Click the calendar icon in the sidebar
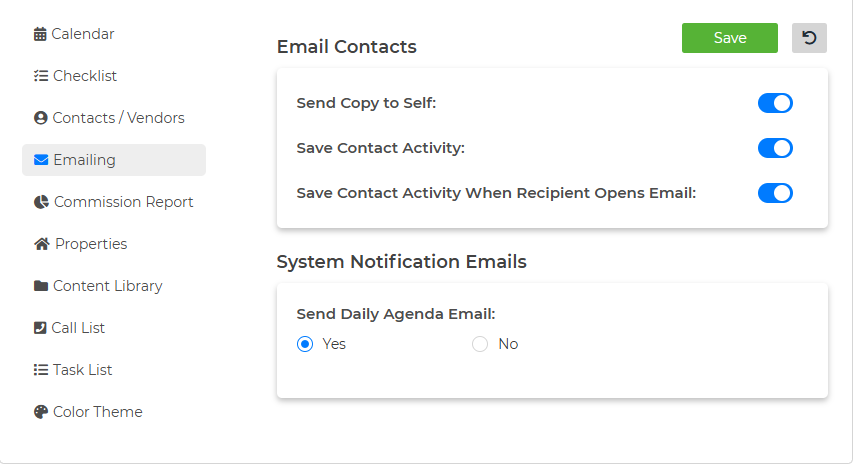This screenshot has height=473, width=857. [x=40, y=34]
